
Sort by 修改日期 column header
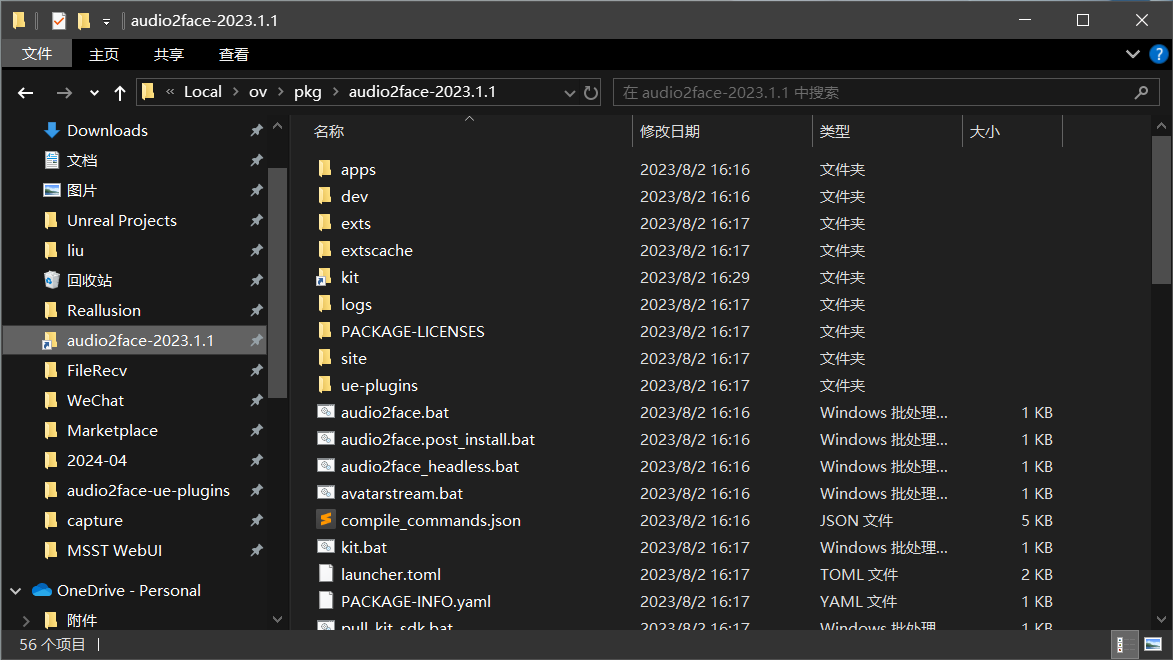(x=670, y=131)
